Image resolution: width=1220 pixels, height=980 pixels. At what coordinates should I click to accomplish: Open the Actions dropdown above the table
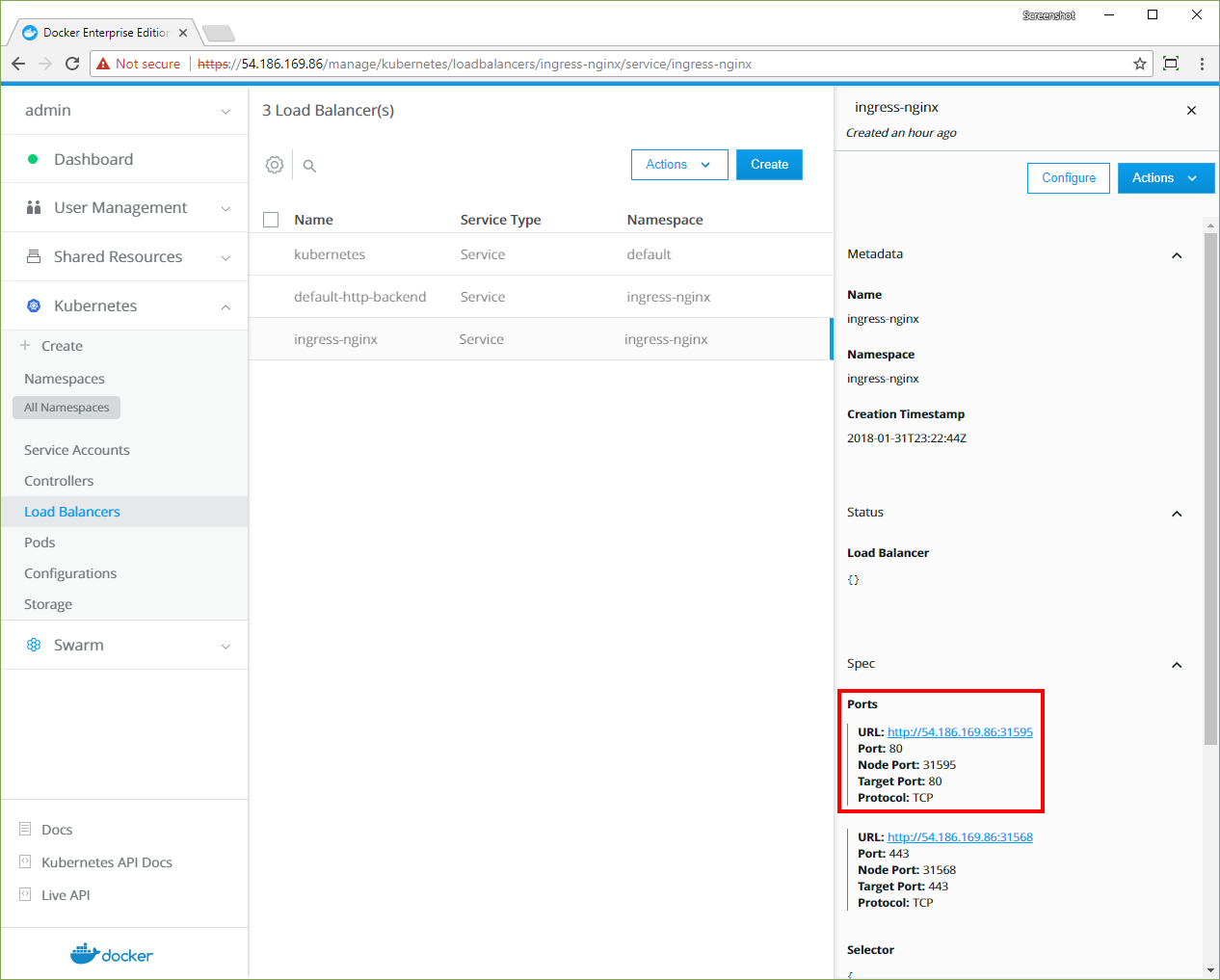point(678,165)
